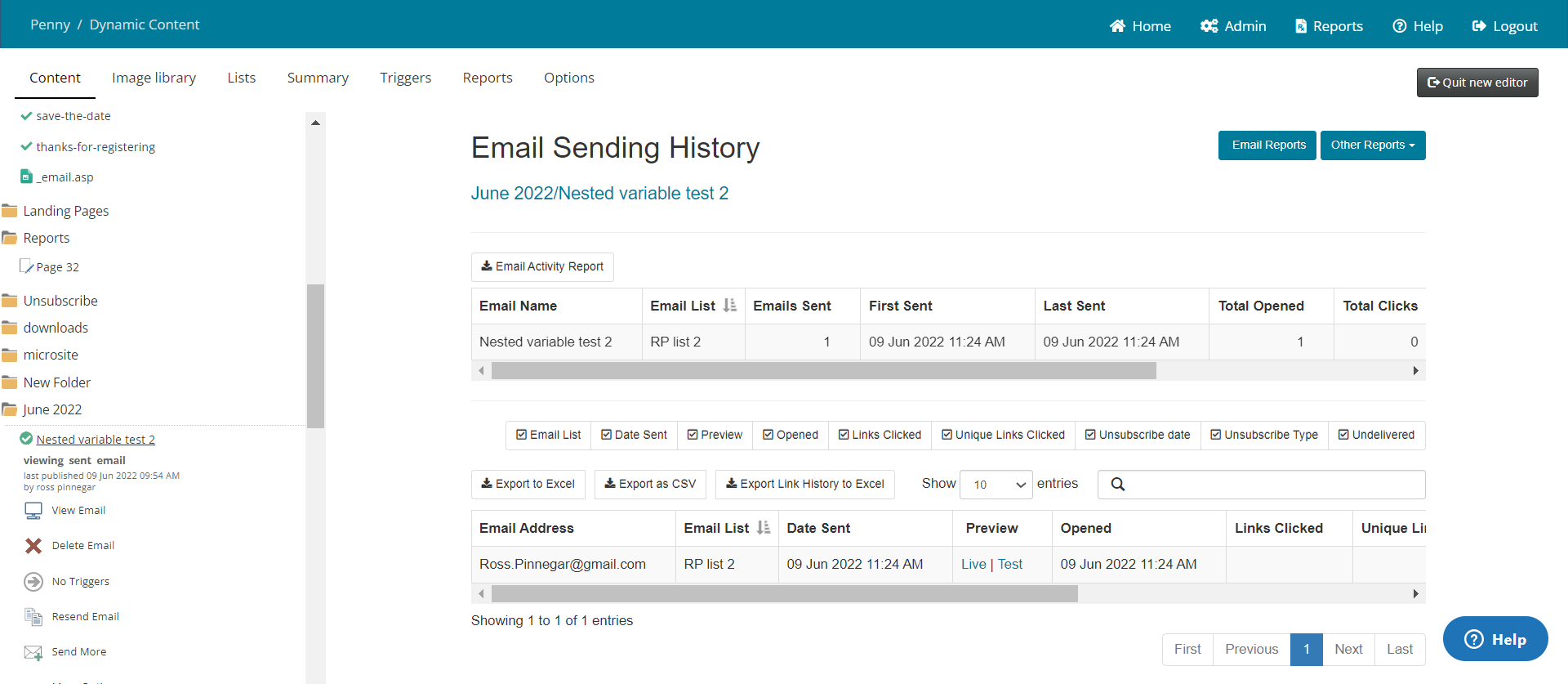The width and height of the screenshot is (1568, 684).
Task: Open the Show entries count dropdown
Action: point(996,485)
